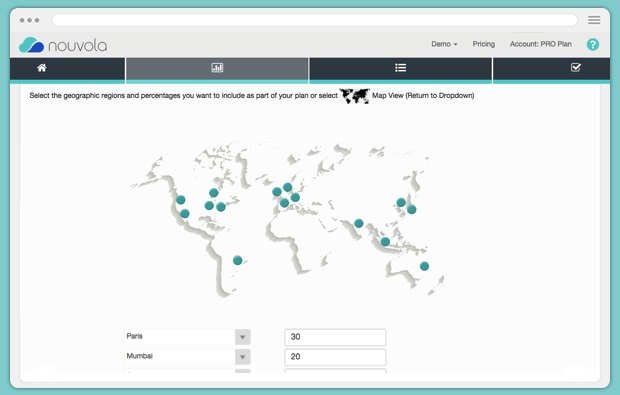Open the Paris region dropdown arrow
This screenshot has width=620, height=395.
(242, 337)
